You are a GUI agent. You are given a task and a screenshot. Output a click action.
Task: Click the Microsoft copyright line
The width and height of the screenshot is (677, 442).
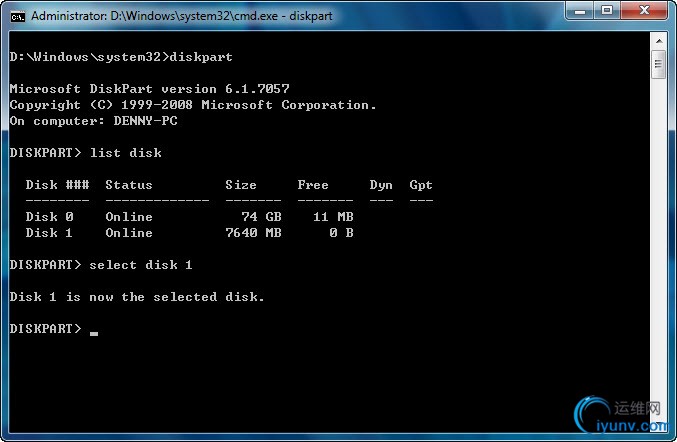193,105
